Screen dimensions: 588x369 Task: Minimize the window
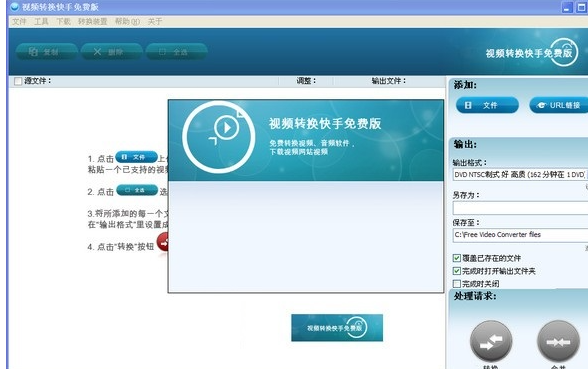tap(567, 8)
